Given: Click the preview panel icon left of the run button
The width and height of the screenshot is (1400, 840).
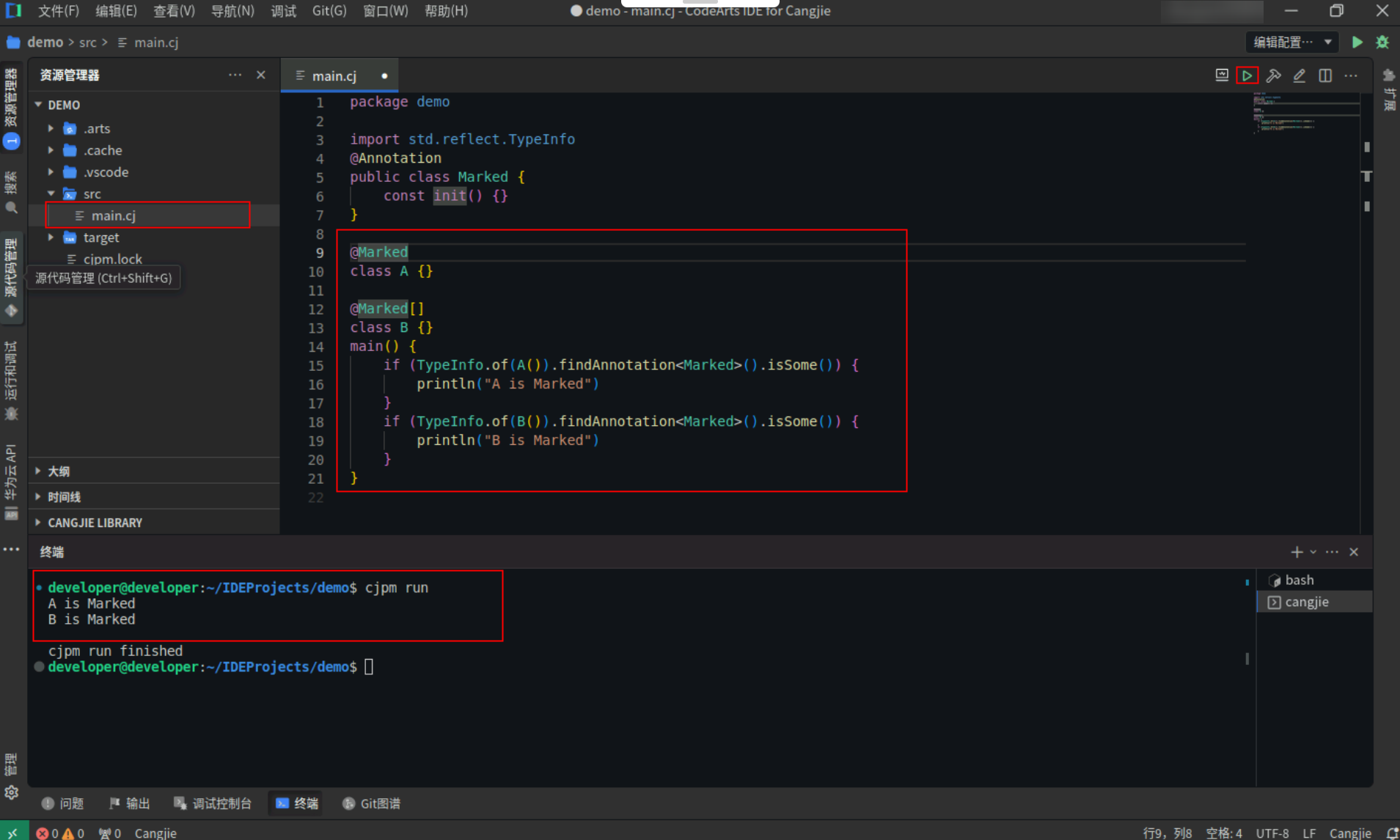Looking at the screenshot, I should [x=1222, y=75].
